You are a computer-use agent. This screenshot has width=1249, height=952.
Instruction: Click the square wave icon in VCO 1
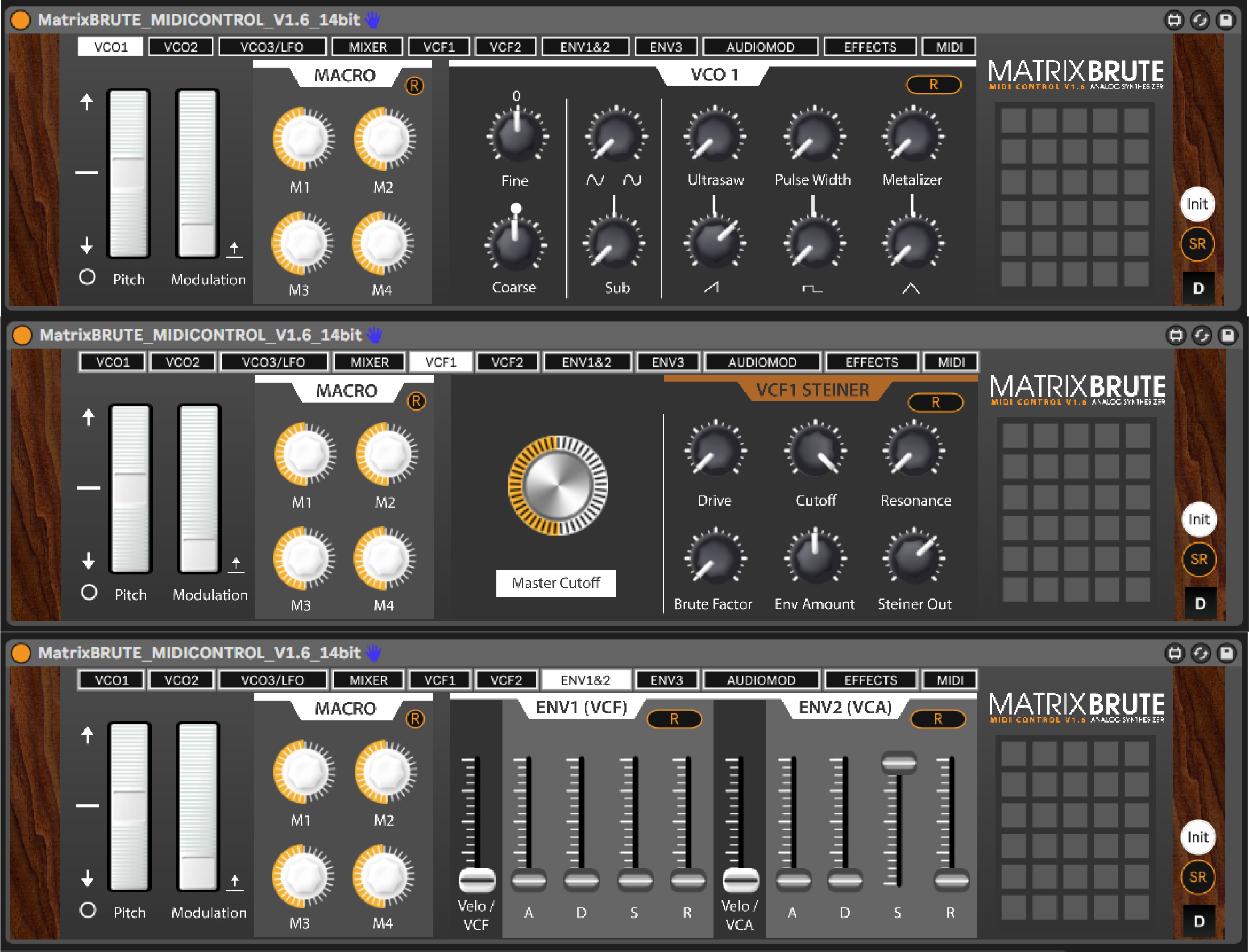pos(812,289)
